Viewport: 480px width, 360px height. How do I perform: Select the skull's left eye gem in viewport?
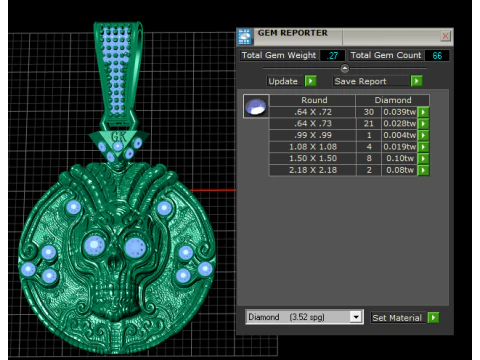click(x=94, y=245)
